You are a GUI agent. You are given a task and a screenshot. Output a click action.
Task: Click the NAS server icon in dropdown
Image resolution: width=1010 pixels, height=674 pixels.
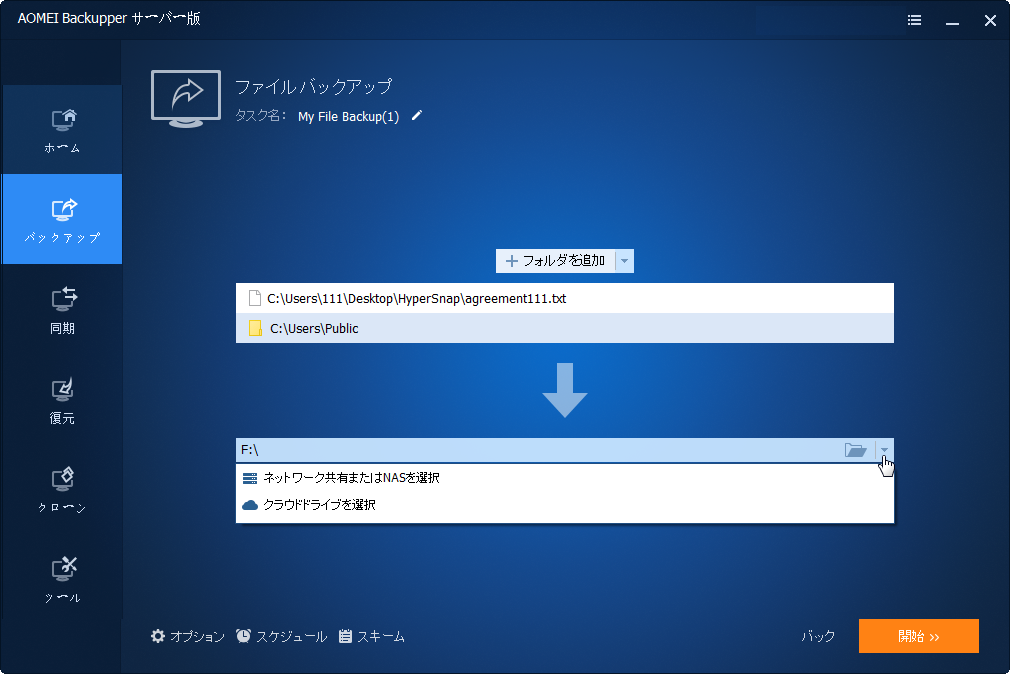click(x=250, y=478)
